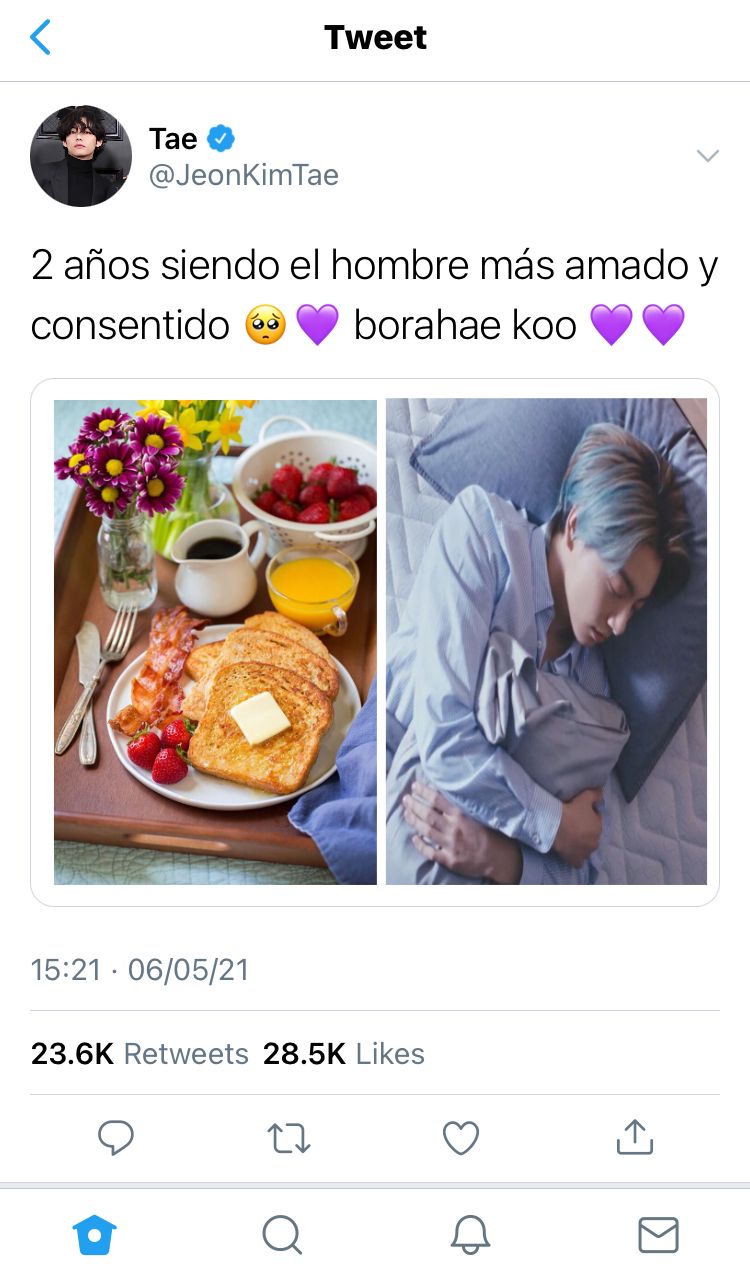Image resolution: width=750 pixels, height=1287 pixels.
Task: View the 28.5K Likes list
Action: 344,1054
